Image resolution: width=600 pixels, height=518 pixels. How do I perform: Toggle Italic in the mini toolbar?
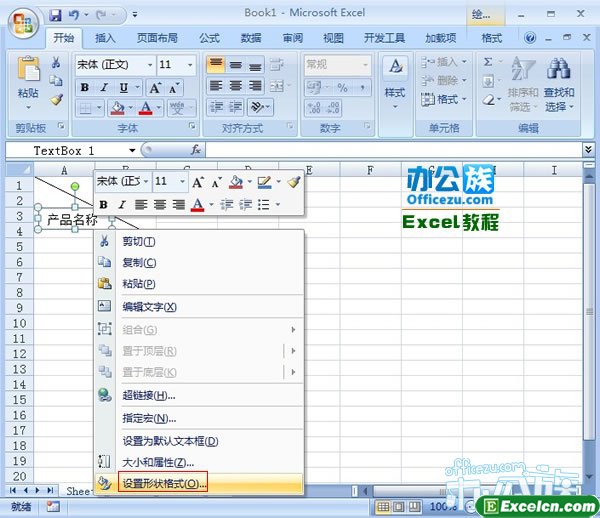[122, 205]
